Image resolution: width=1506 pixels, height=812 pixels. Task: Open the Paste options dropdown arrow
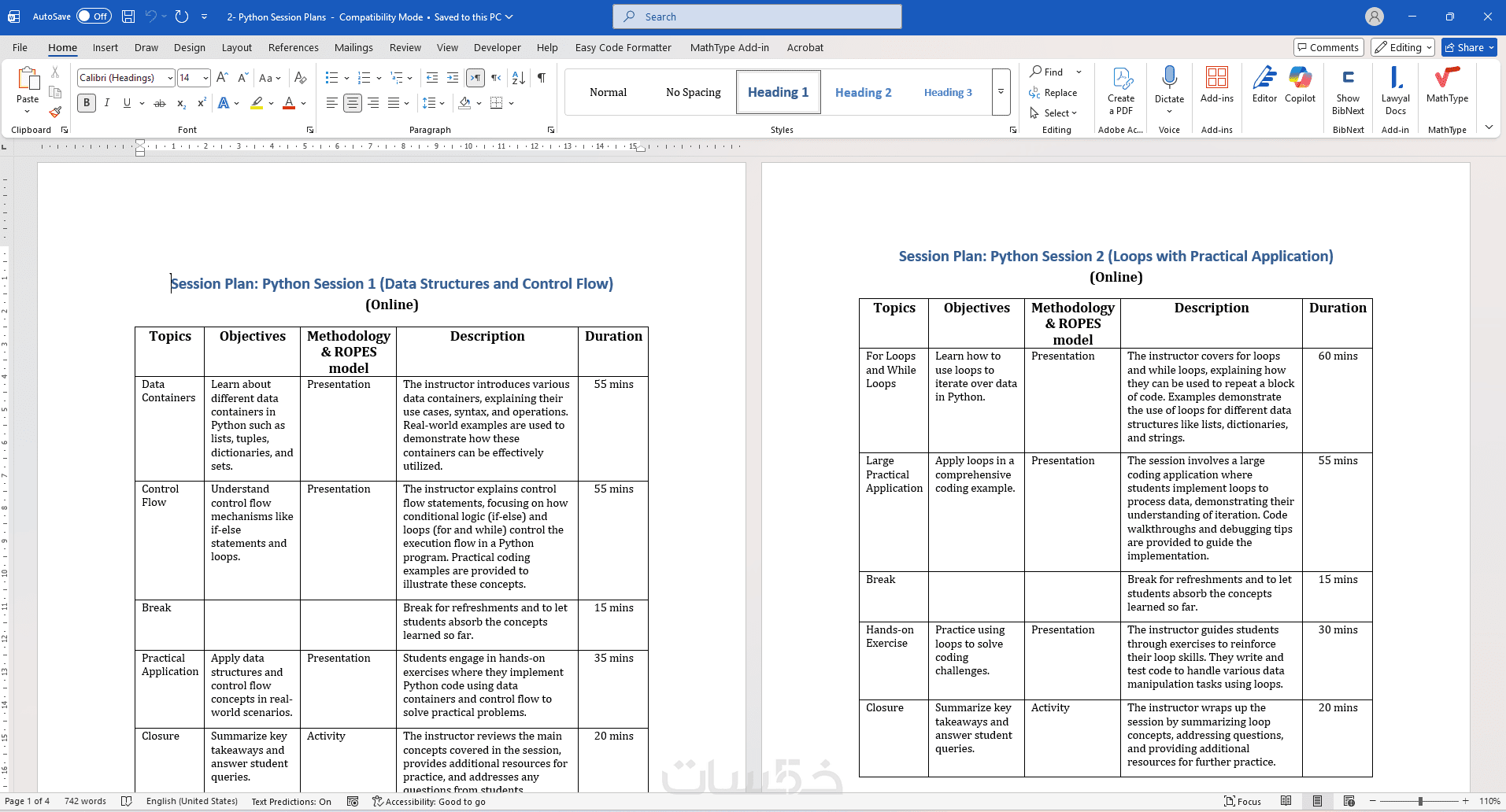coord(28,112)
